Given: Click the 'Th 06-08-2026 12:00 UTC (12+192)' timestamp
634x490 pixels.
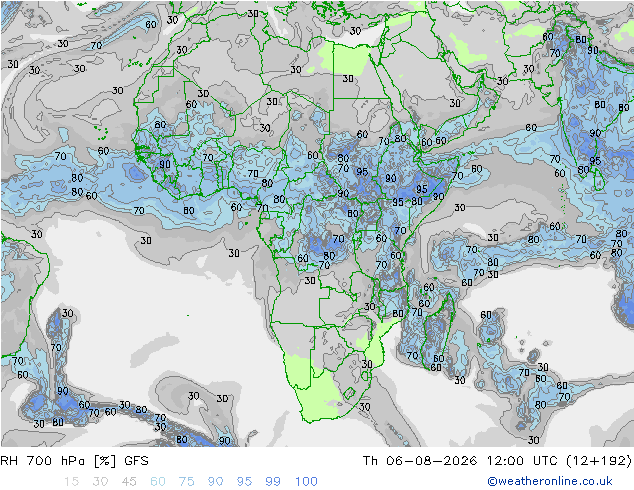Looking at the screenshot, I should point(497,461).
